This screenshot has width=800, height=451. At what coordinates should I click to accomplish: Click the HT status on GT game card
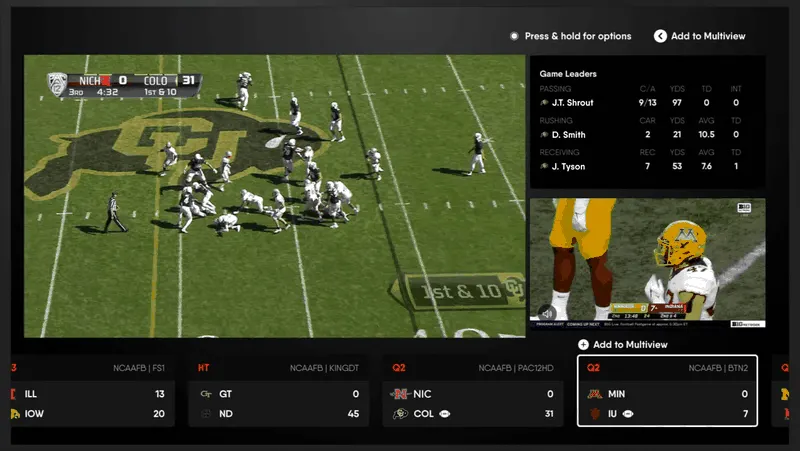pyautogui.click(x=204, y=368)
